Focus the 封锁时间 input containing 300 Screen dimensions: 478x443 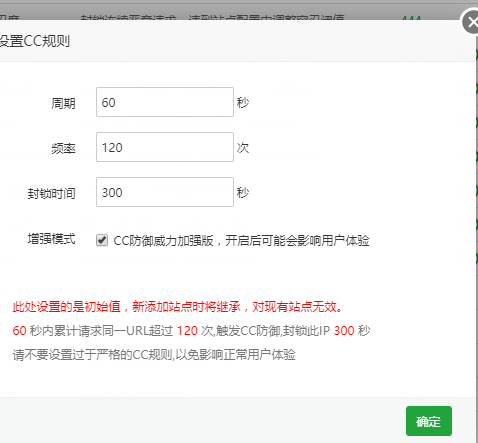[x=165, y=192]
